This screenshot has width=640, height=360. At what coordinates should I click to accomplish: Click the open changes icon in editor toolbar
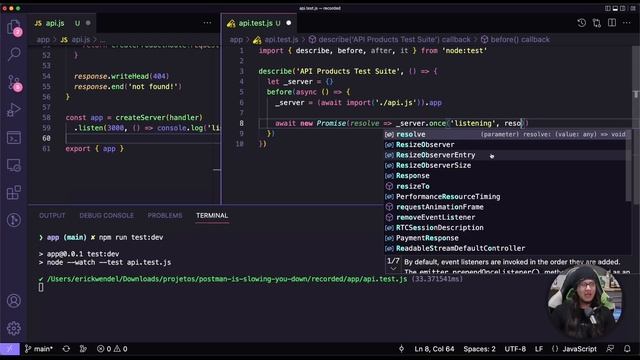click(597, 23)
